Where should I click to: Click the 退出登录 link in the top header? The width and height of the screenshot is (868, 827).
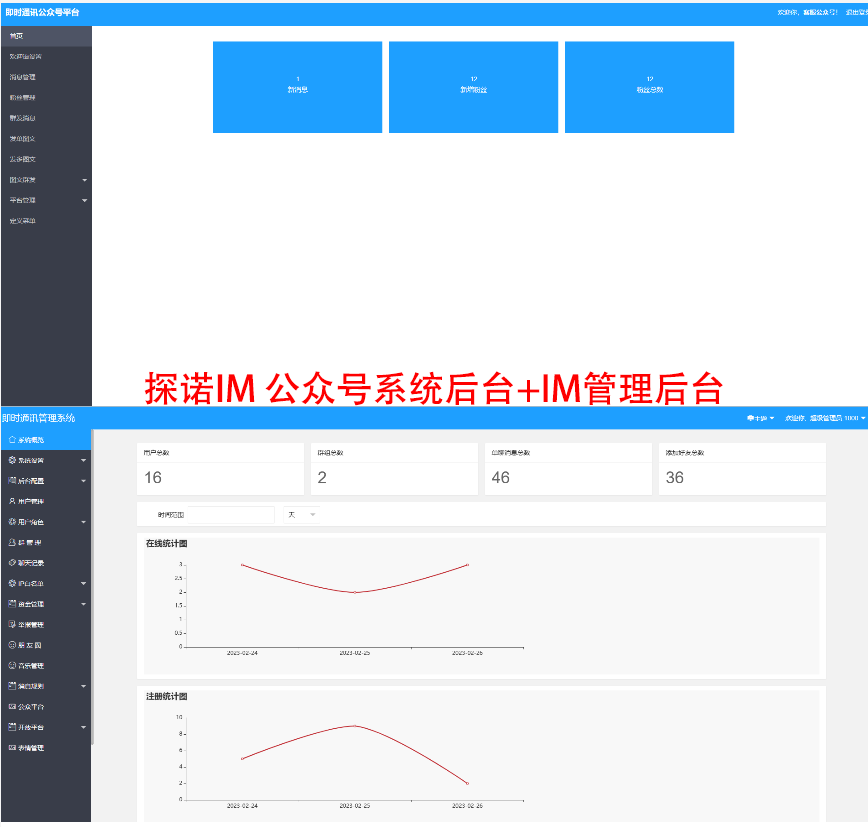tap(856, 13)
